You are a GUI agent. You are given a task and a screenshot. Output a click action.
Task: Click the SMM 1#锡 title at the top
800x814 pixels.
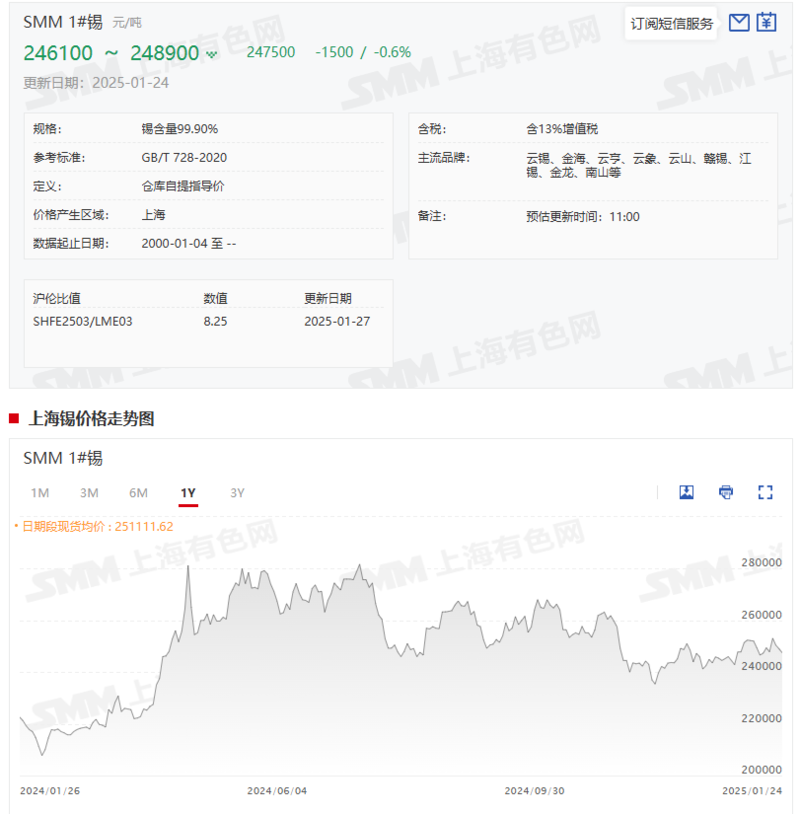click(x=63, y=22)
